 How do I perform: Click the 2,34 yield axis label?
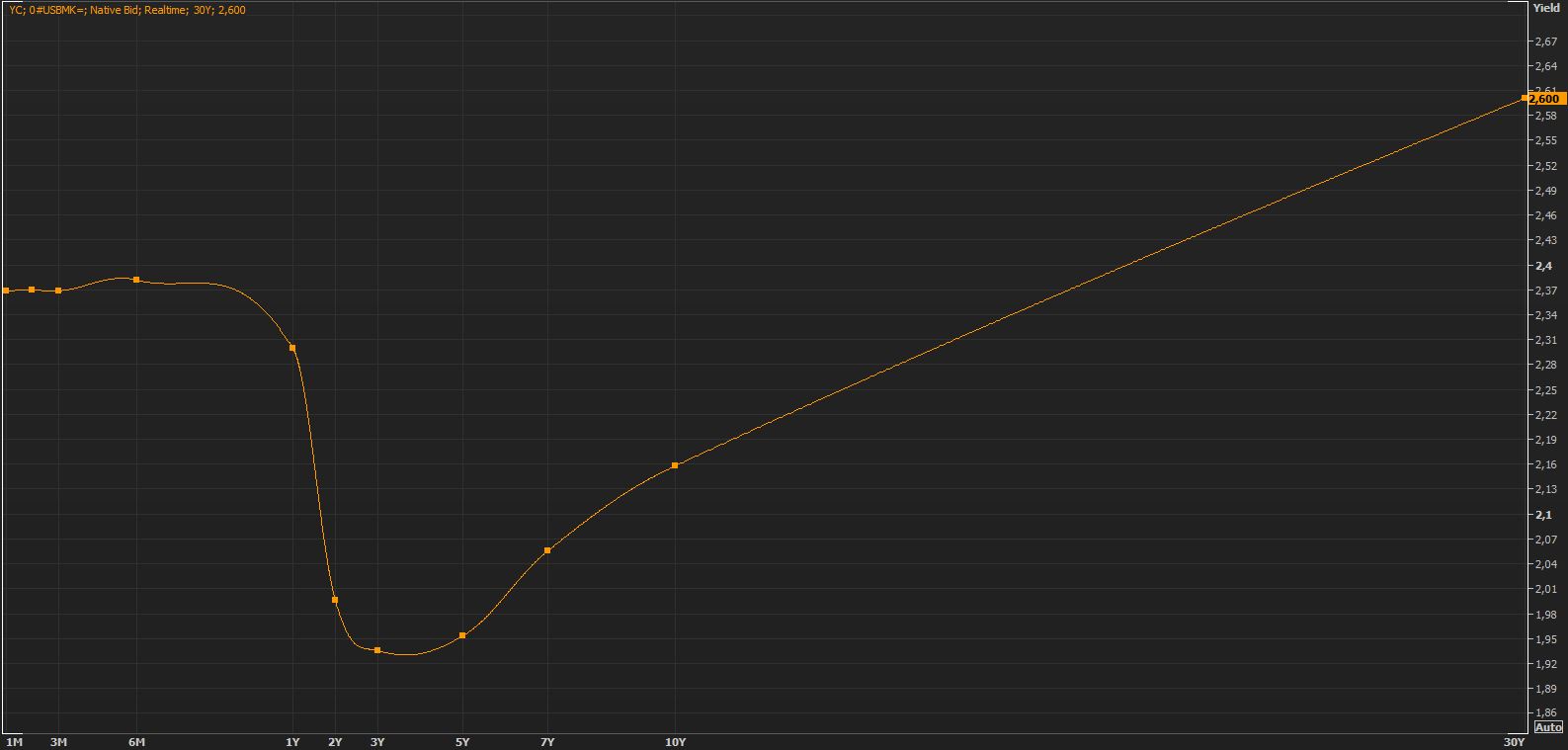point(1545,315)
